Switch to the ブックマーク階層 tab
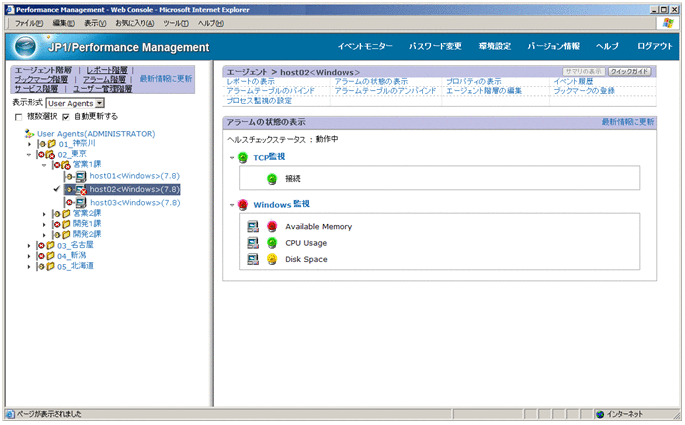Image resolution: width=685 pixels, height=425 pixels. (41, 79)
